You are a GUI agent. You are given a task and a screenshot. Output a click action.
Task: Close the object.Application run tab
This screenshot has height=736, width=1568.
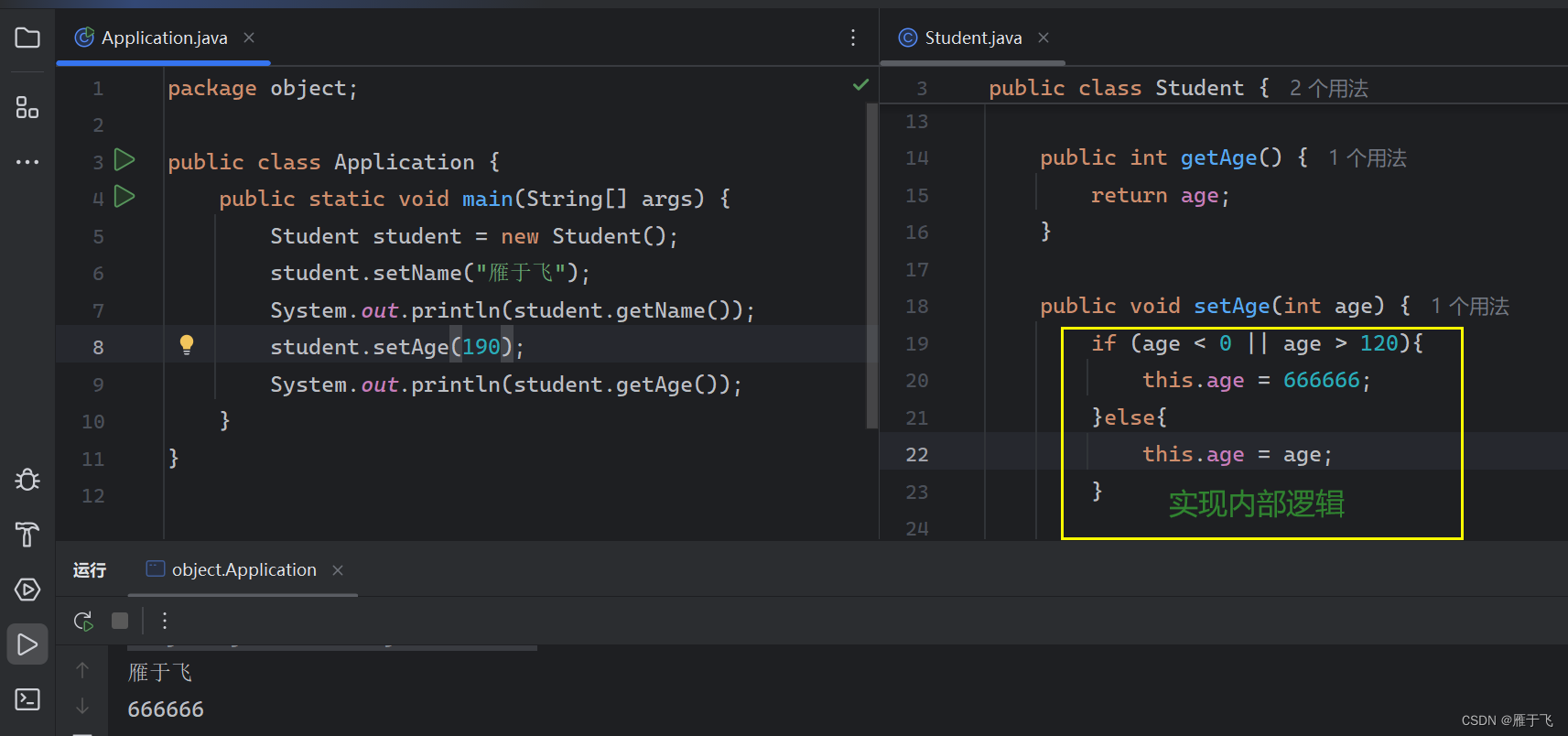tap(338, 570)
